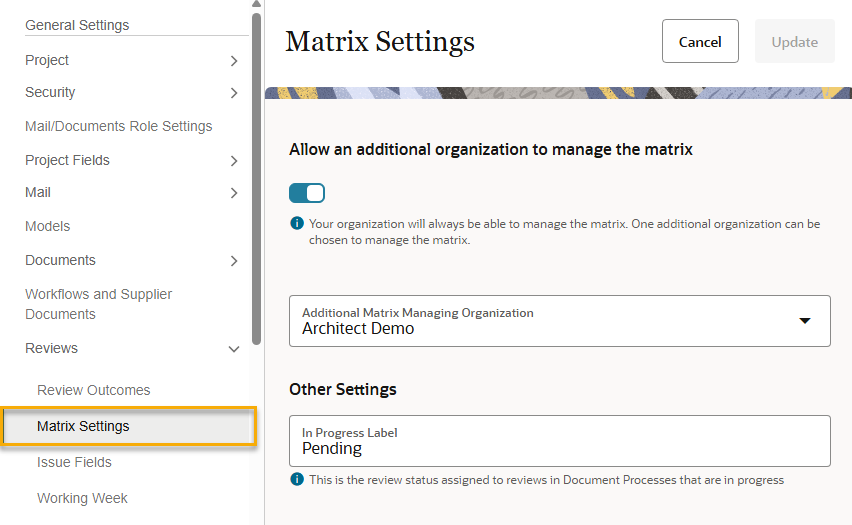Open Working Week settings
Viewport: 852px width, 525px height.
(82, 498)
